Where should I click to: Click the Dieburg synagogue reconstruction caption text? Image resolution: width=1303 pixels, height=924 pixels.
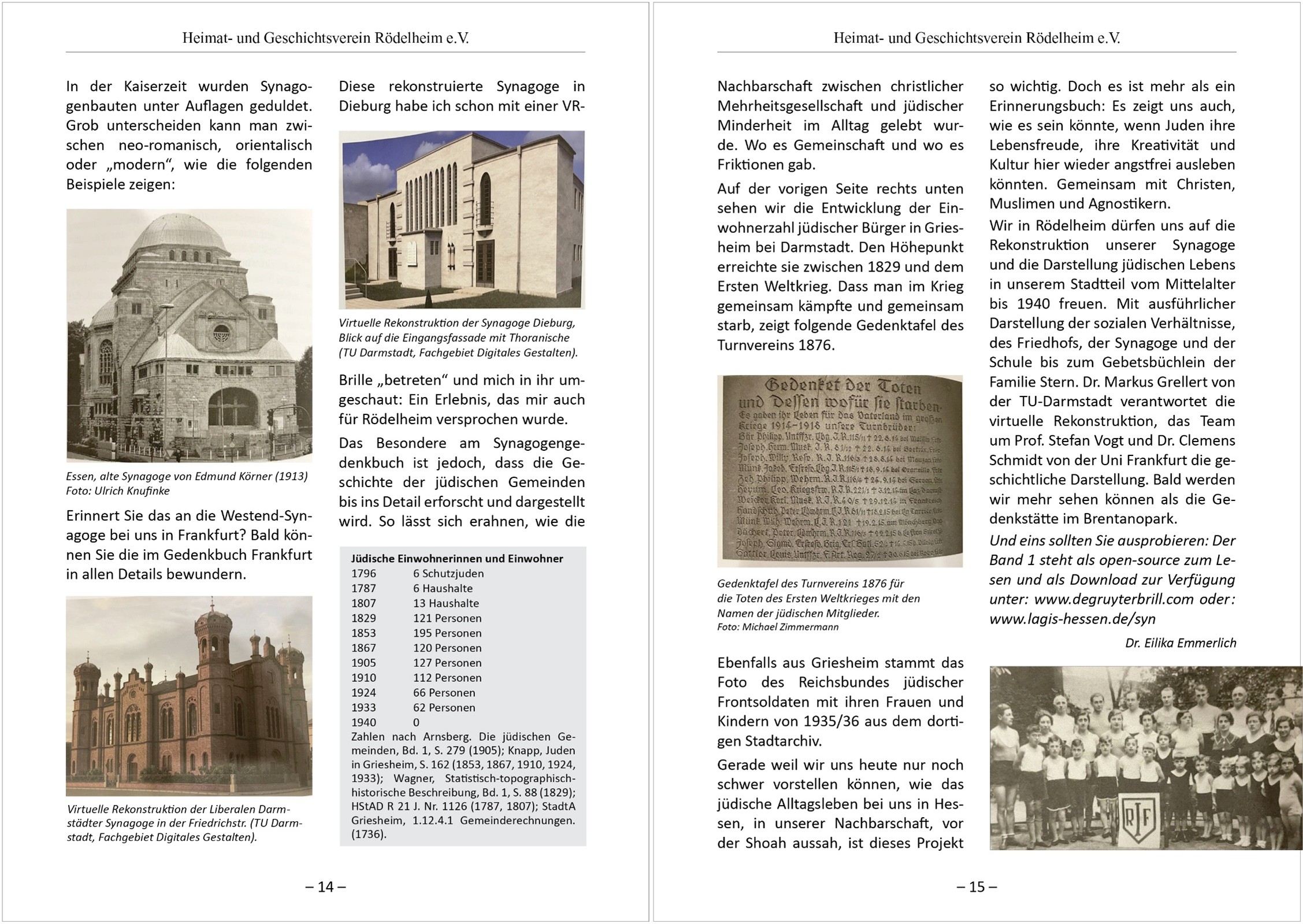458,337
